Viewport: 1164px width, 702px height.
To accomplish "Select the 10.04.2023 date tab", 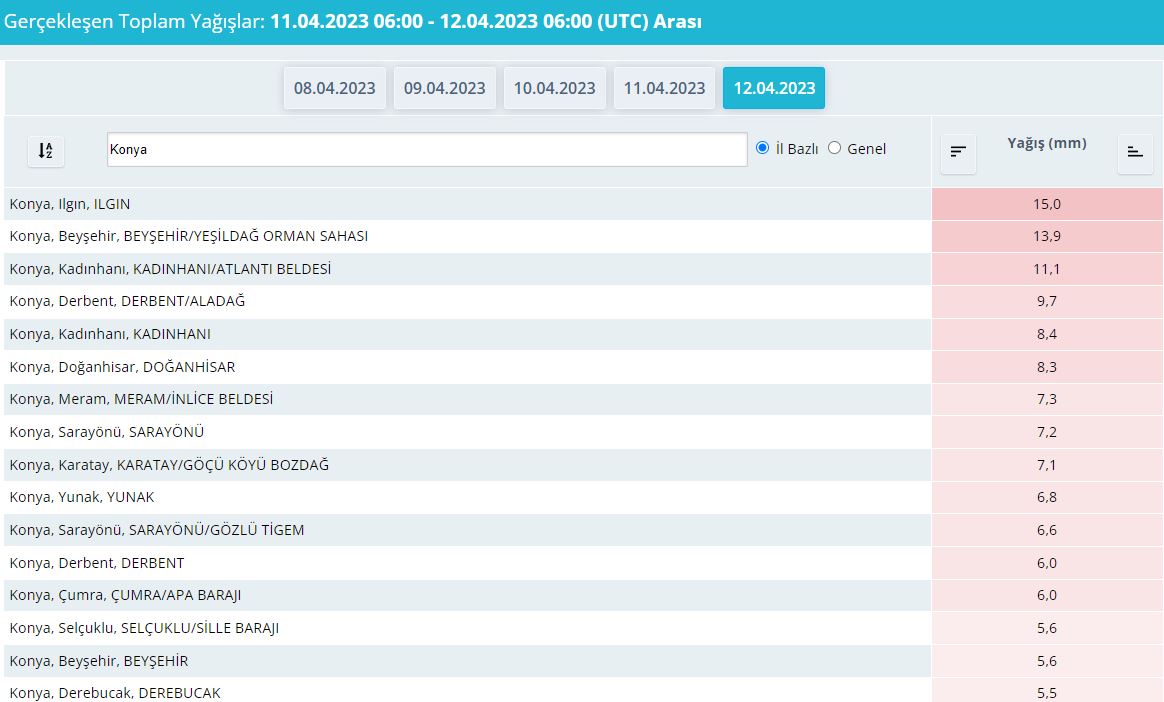I will click(555, 88).
